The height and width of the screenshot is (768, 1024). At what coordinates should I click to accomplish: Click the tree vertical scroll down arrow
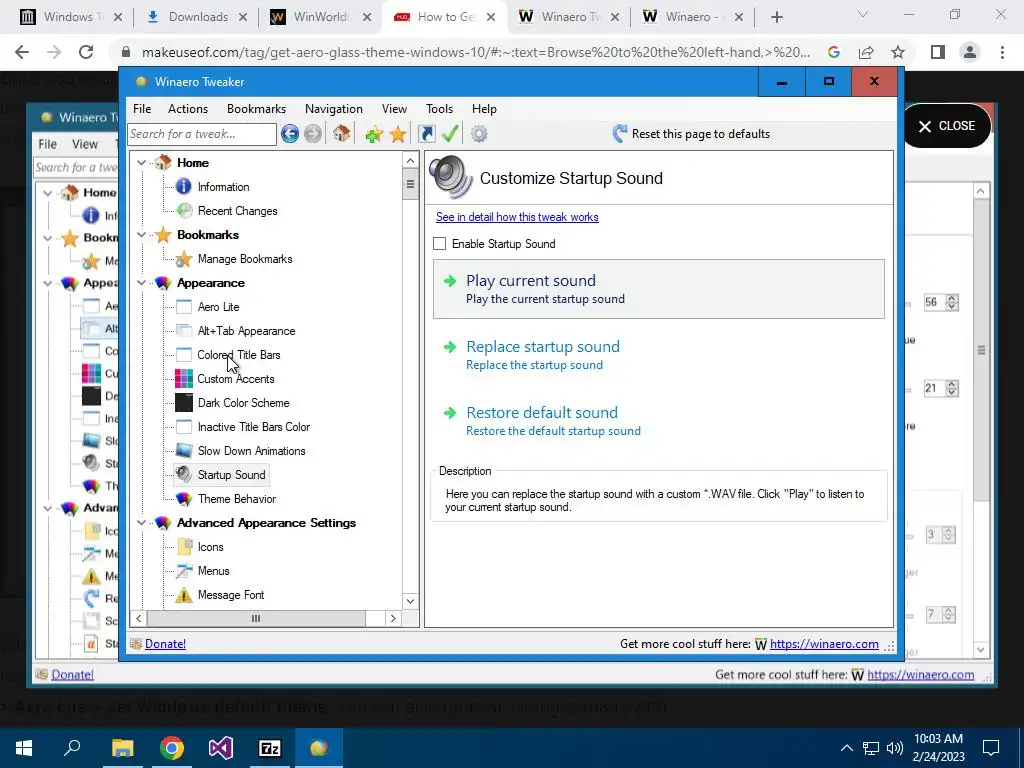coord(410,601)
